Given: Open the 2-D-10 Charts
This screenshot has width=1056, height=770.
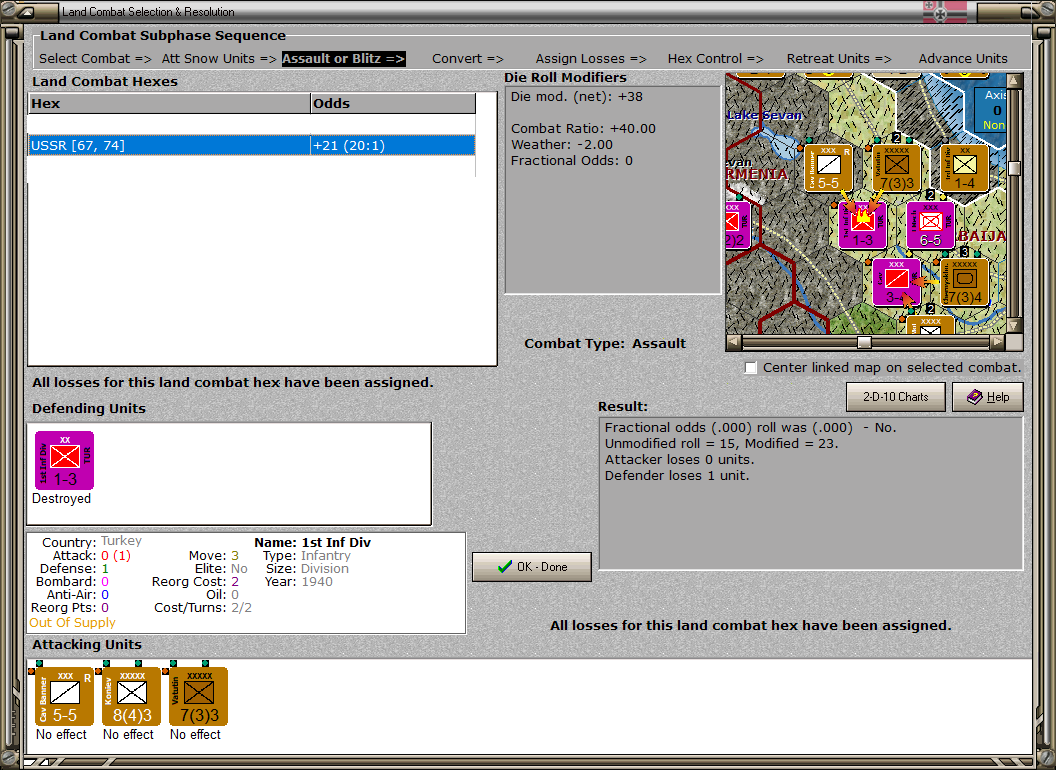Looking at the screenshot, I should [896, 397].
